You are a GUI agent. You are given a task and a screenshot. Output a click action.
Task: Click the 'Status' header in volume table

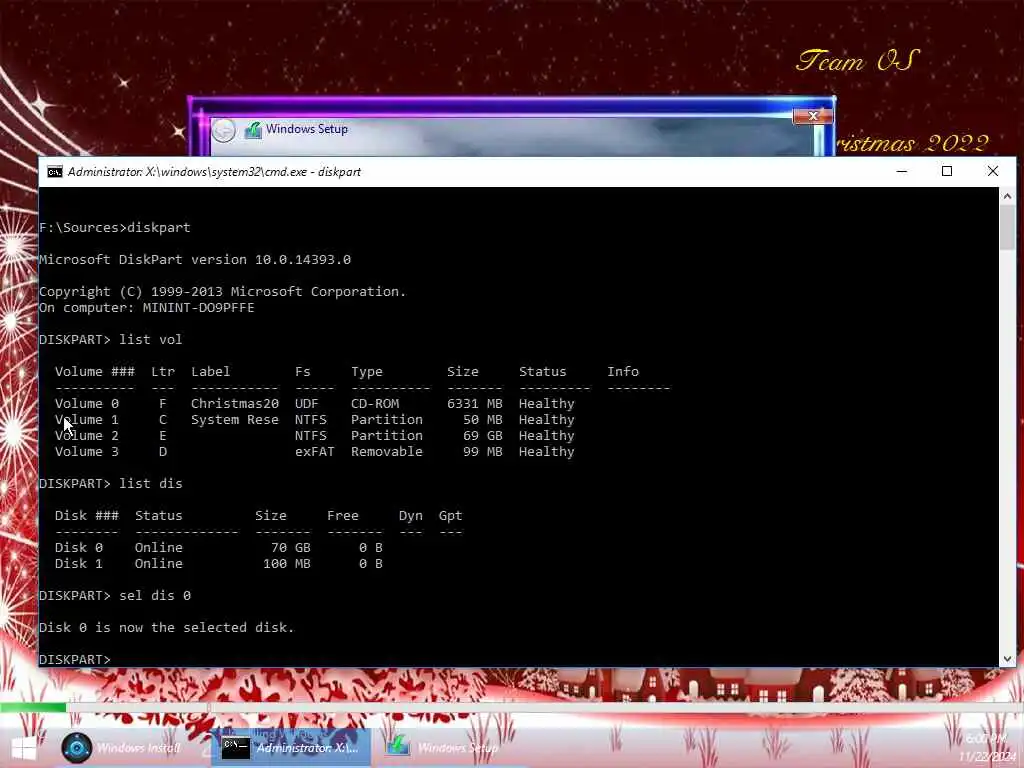click(543, 372)
